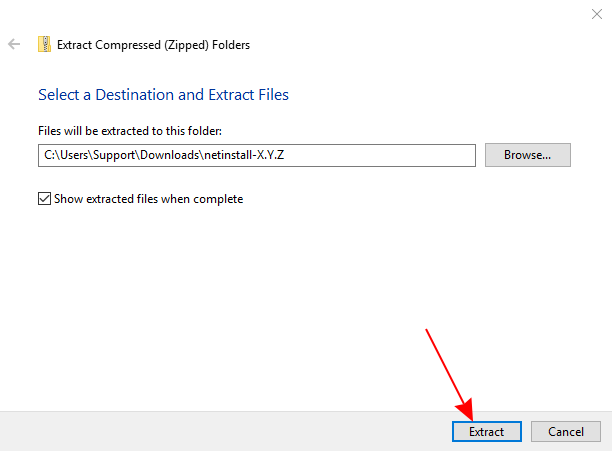The image size is (612, 451).
Task: Click the back arrow in the title bar
Action: click(14, 45)
